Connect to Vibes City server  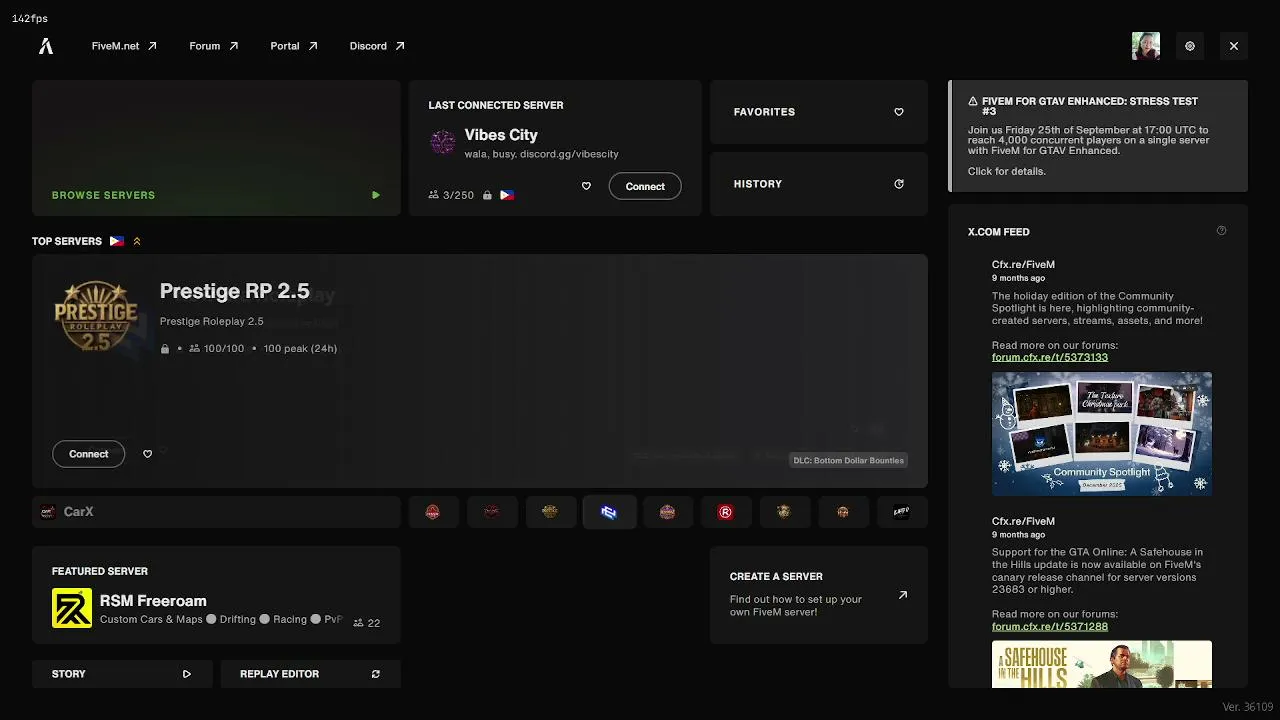point(645,186)
